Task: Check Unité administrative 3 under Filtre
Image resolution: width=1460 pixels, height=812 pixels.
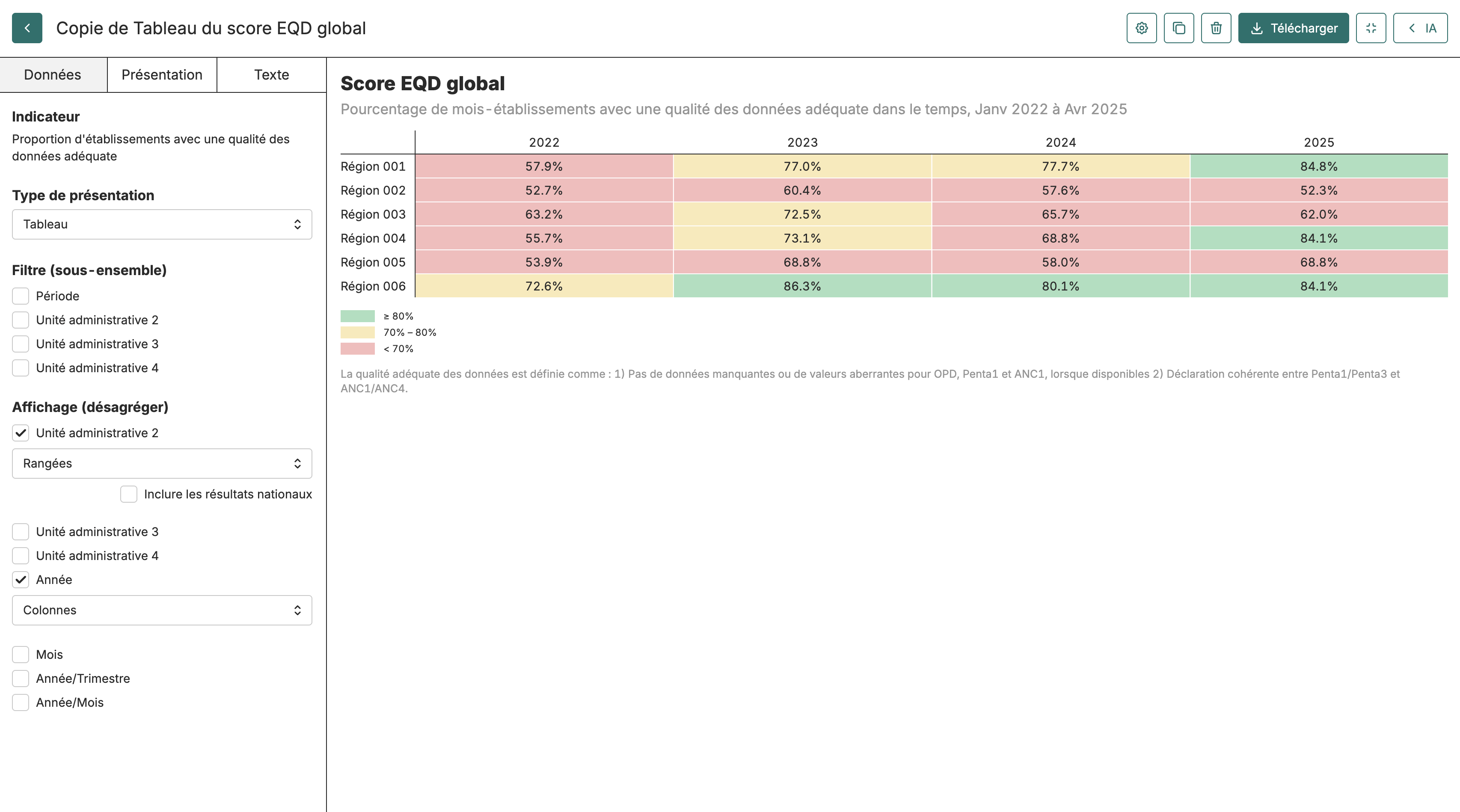Action: (x=21, y=344)
